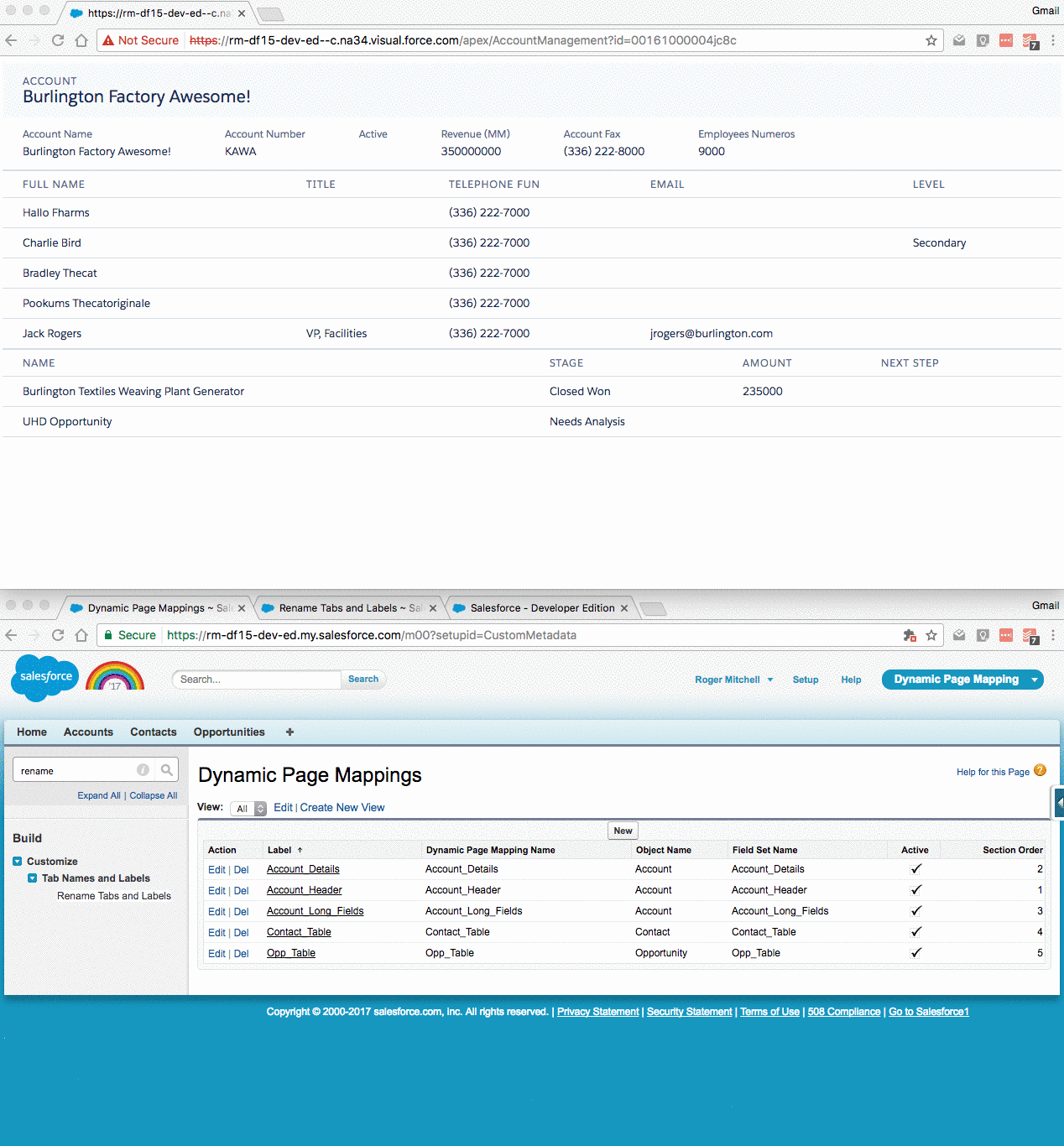Open Help for this Page question icon

1041,770
